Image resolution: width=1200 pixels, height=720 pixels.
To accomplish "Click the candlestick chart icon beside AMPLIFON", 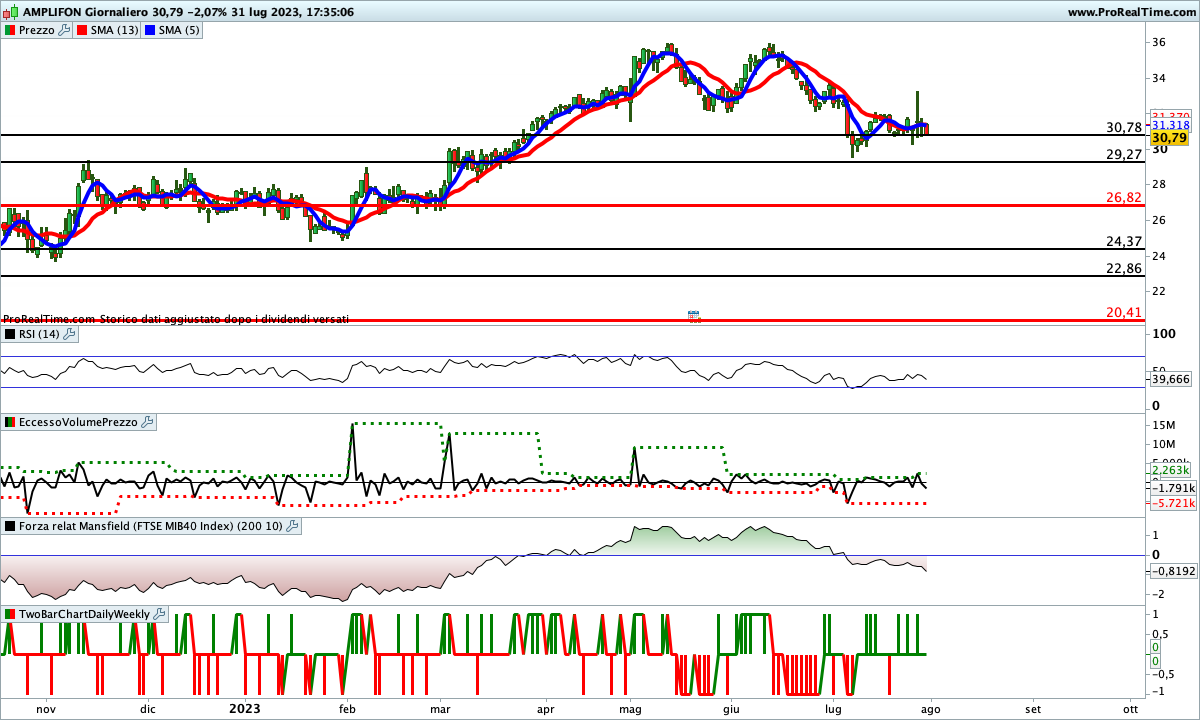I will [x=10, y=12].
